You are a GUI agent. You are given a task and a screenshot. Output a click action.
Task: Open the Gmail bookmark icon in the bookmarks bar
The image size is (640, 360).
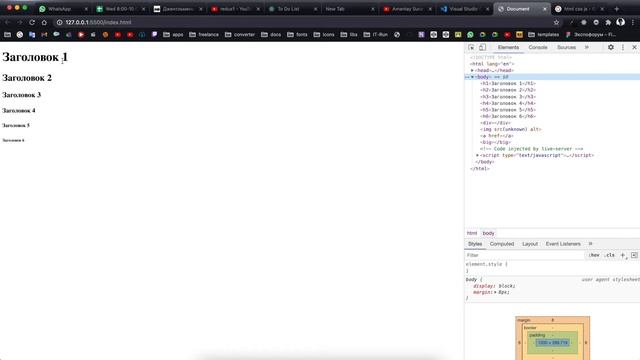(44, 35)
